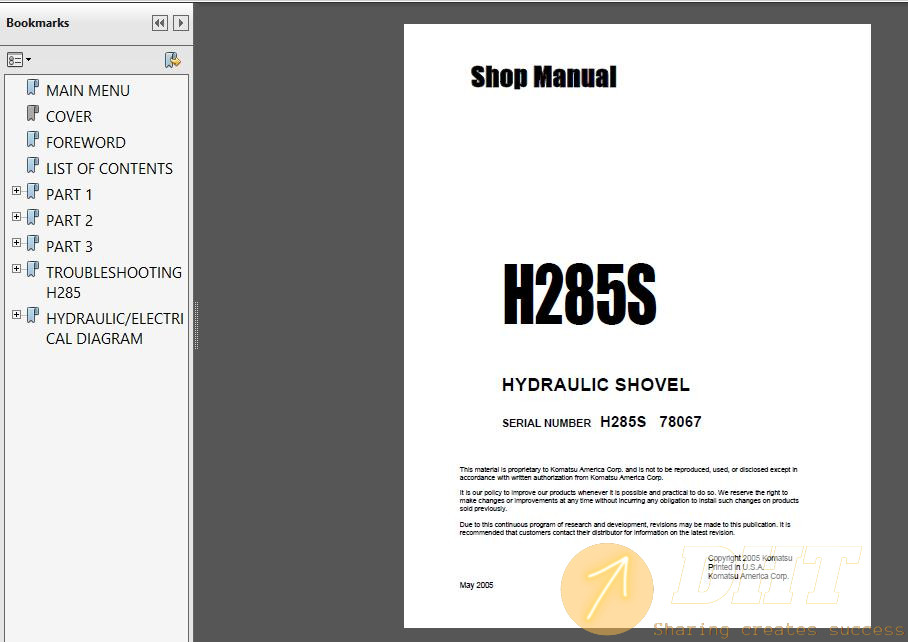Click the single right-arrow button in Bookmarks header
Screen dimensions: 908x642
pos(181,23)
